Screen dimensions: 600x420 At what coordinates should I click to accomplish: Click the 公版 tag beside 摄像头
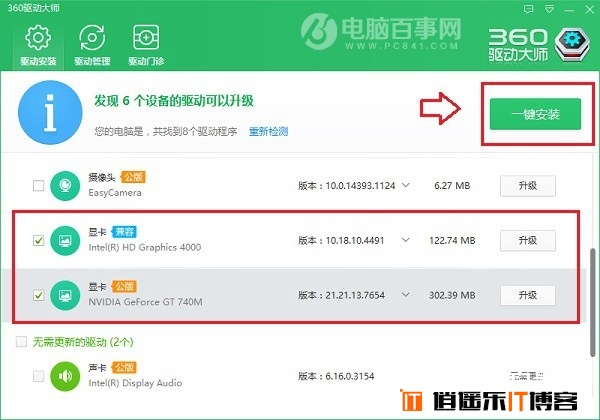click(133, 177)
